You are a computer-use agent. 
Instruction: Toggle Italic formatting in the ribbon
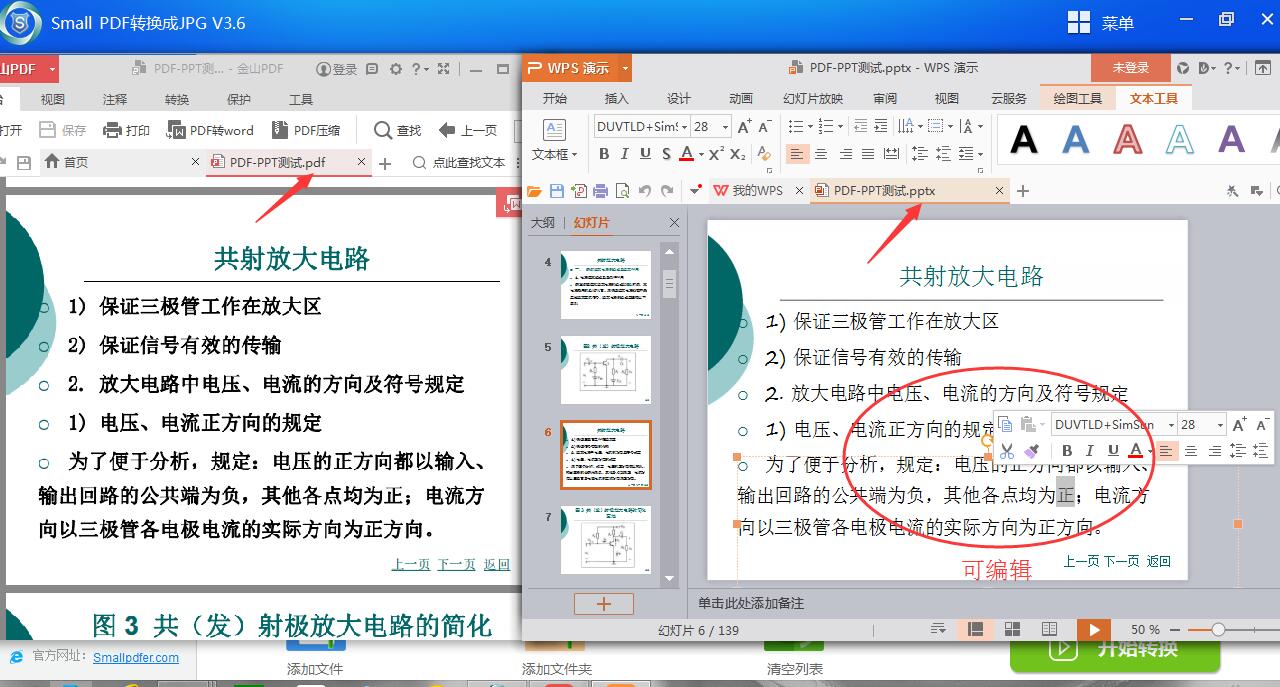(625, 153)
